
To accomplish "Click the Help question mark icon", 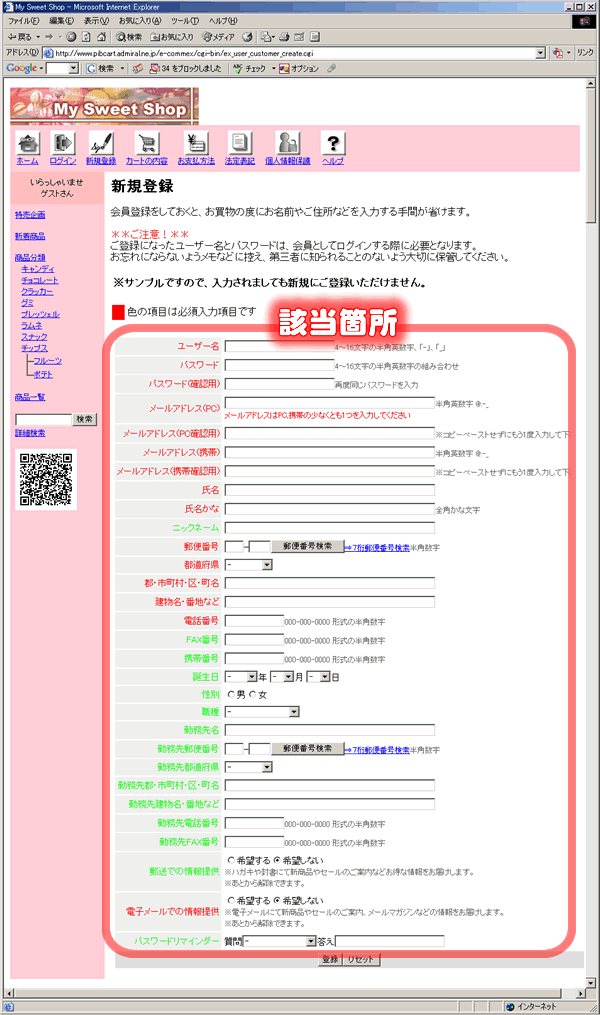I will point(333,143).
